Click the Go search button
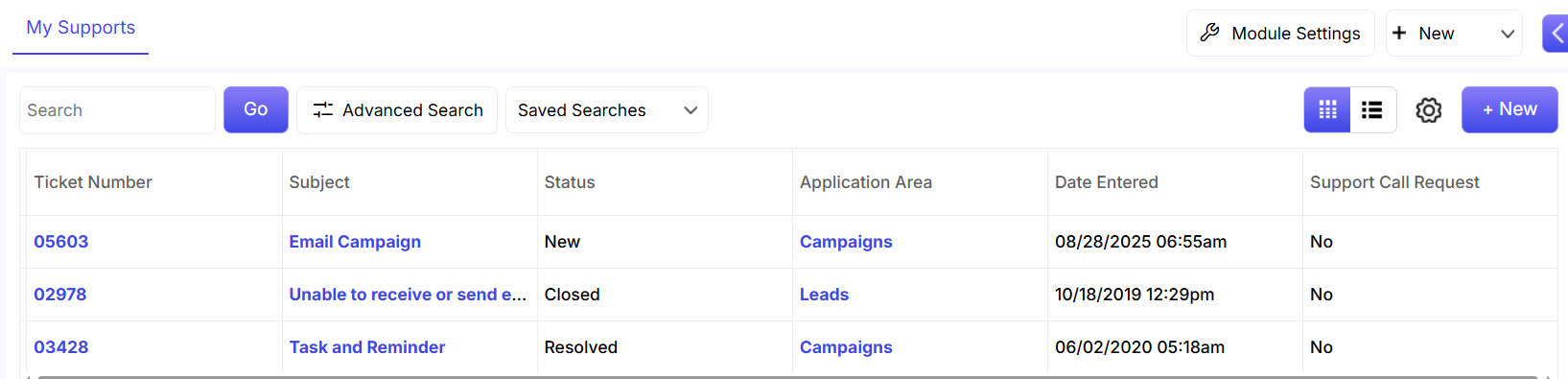The width and height of the screenshot is (1568, 379). (256, 109)
